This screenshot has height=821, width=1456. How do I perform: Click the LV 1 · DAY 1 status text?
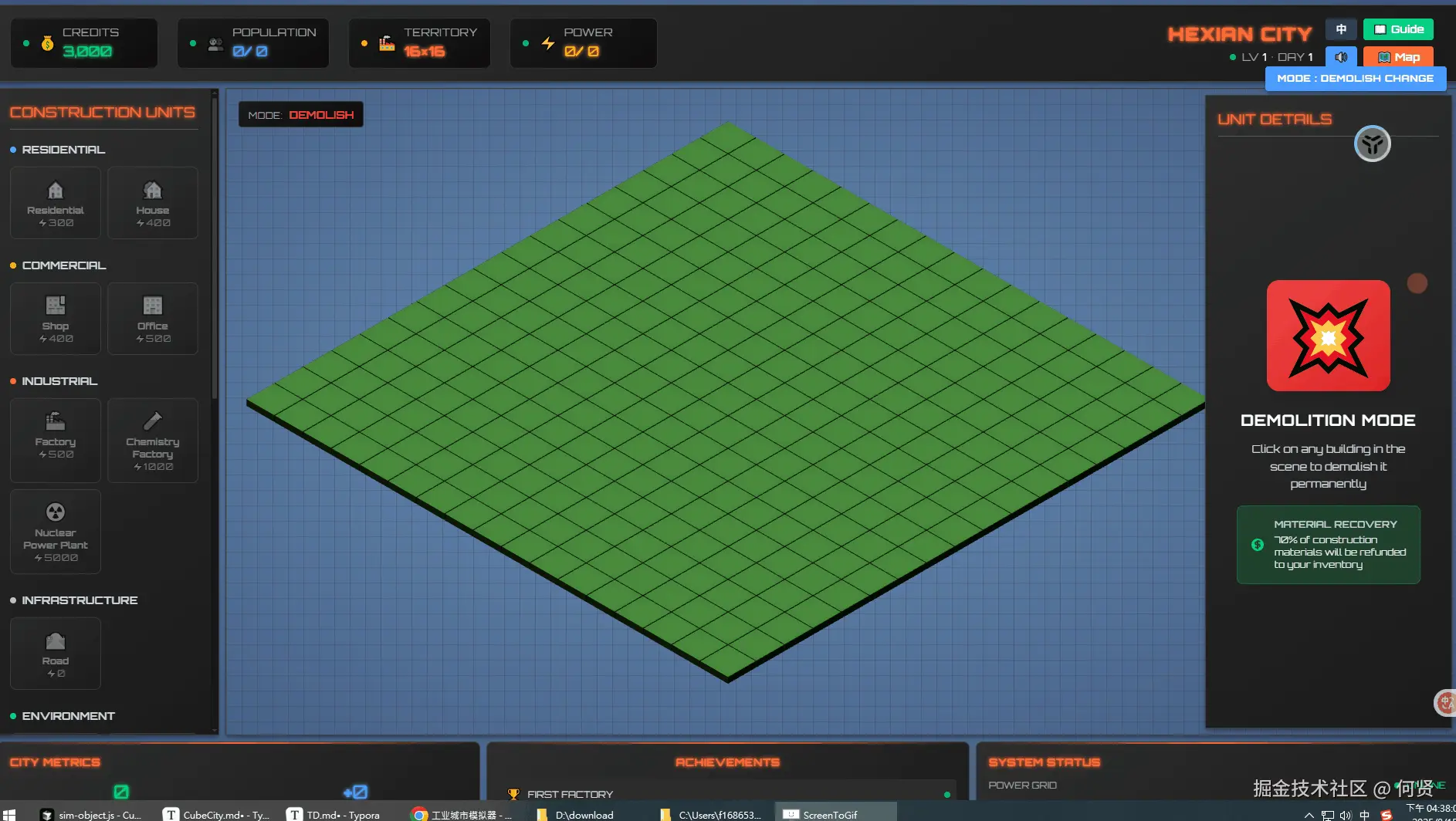tap(1277, 57)
